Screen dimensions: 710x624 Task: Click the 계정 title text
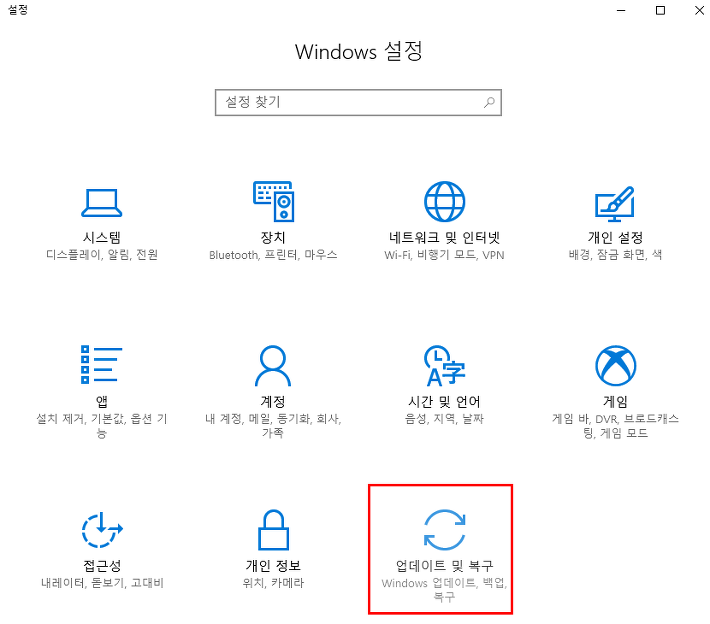point(273,401)
